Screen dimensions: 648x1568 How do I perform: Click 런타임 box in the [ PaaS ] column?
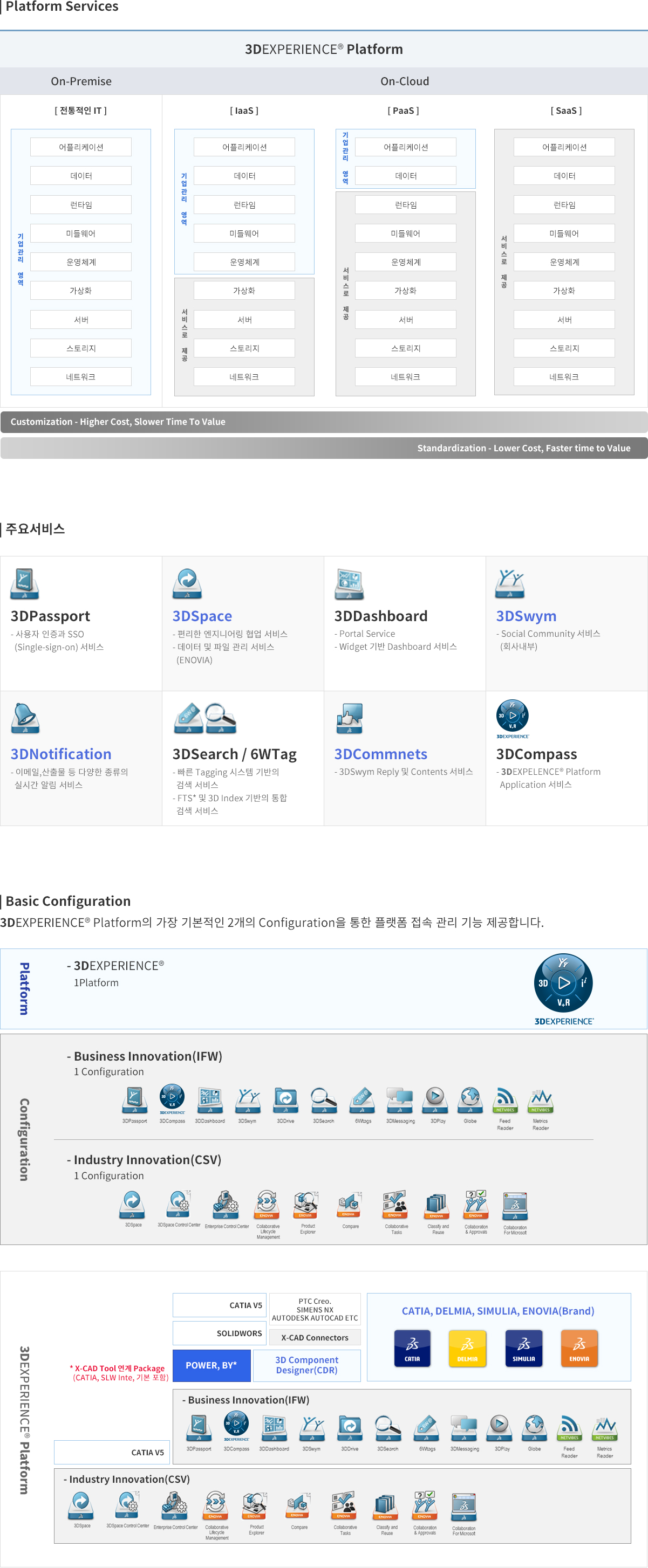406,204
